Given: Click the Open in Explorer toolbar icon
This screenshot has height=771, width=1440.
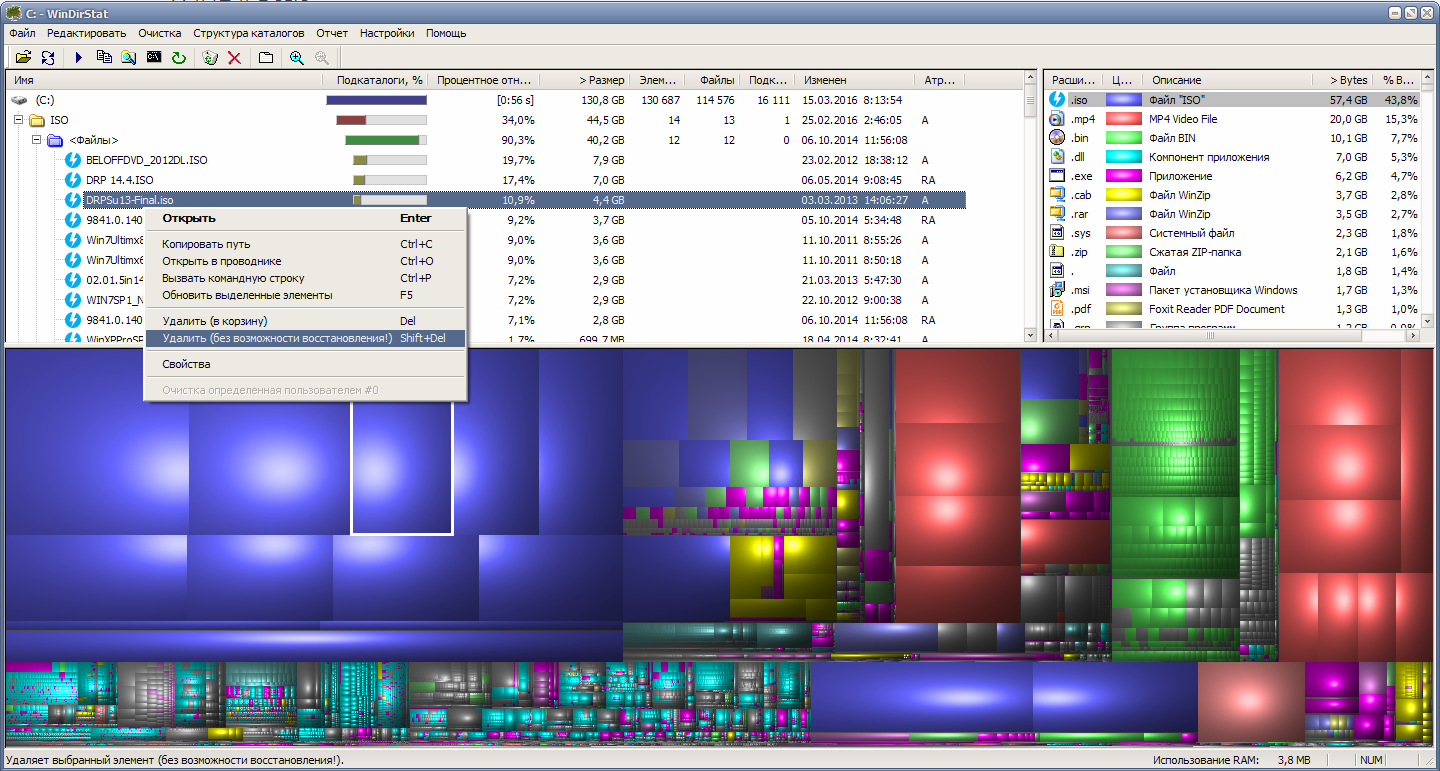Looking at the screenshot, I should (129, 58).
